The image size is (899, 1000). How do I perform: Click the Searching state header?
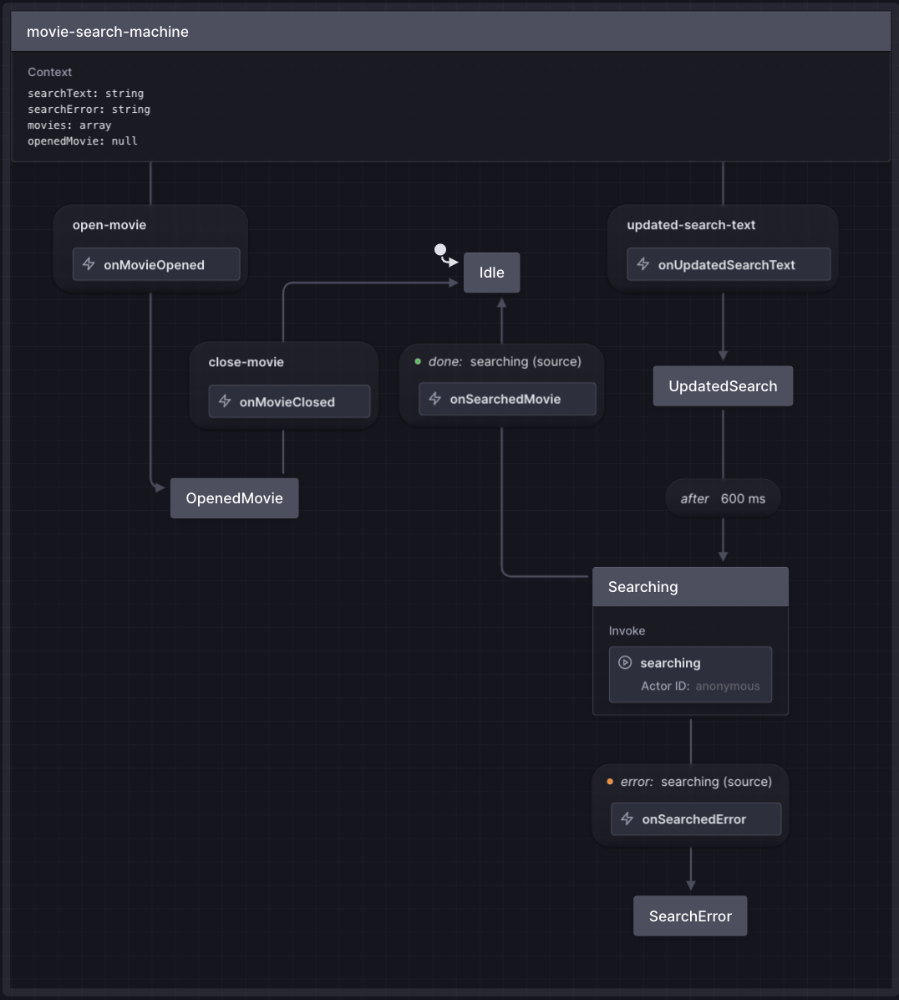coord(690,587)
